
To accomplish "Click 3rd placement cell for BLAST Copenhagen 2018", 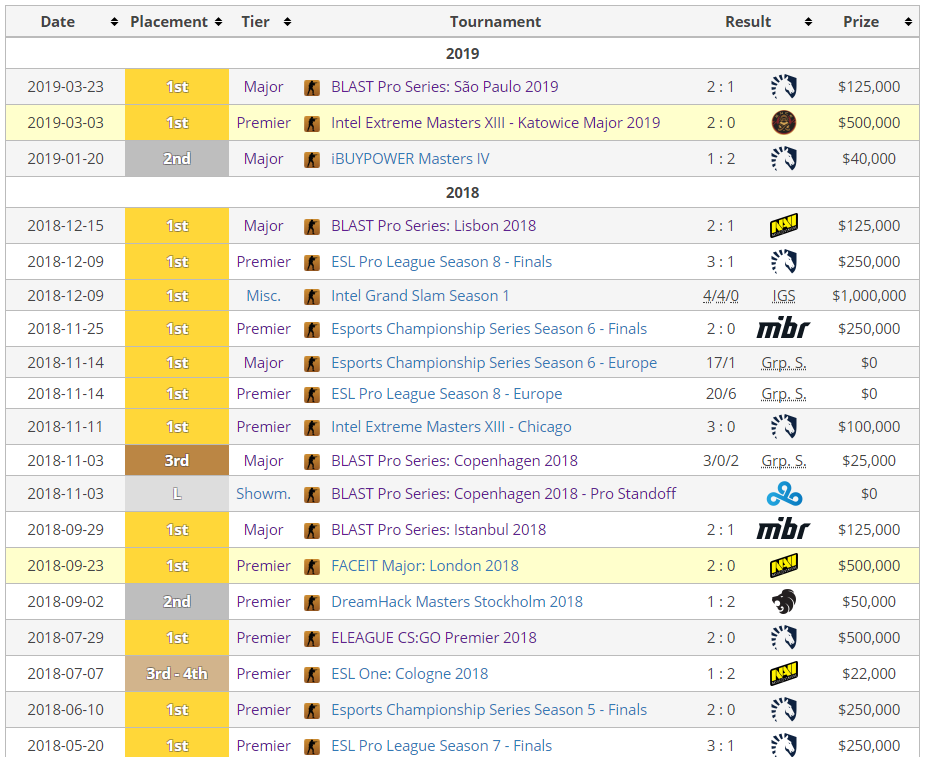I will tap(177, 461).
